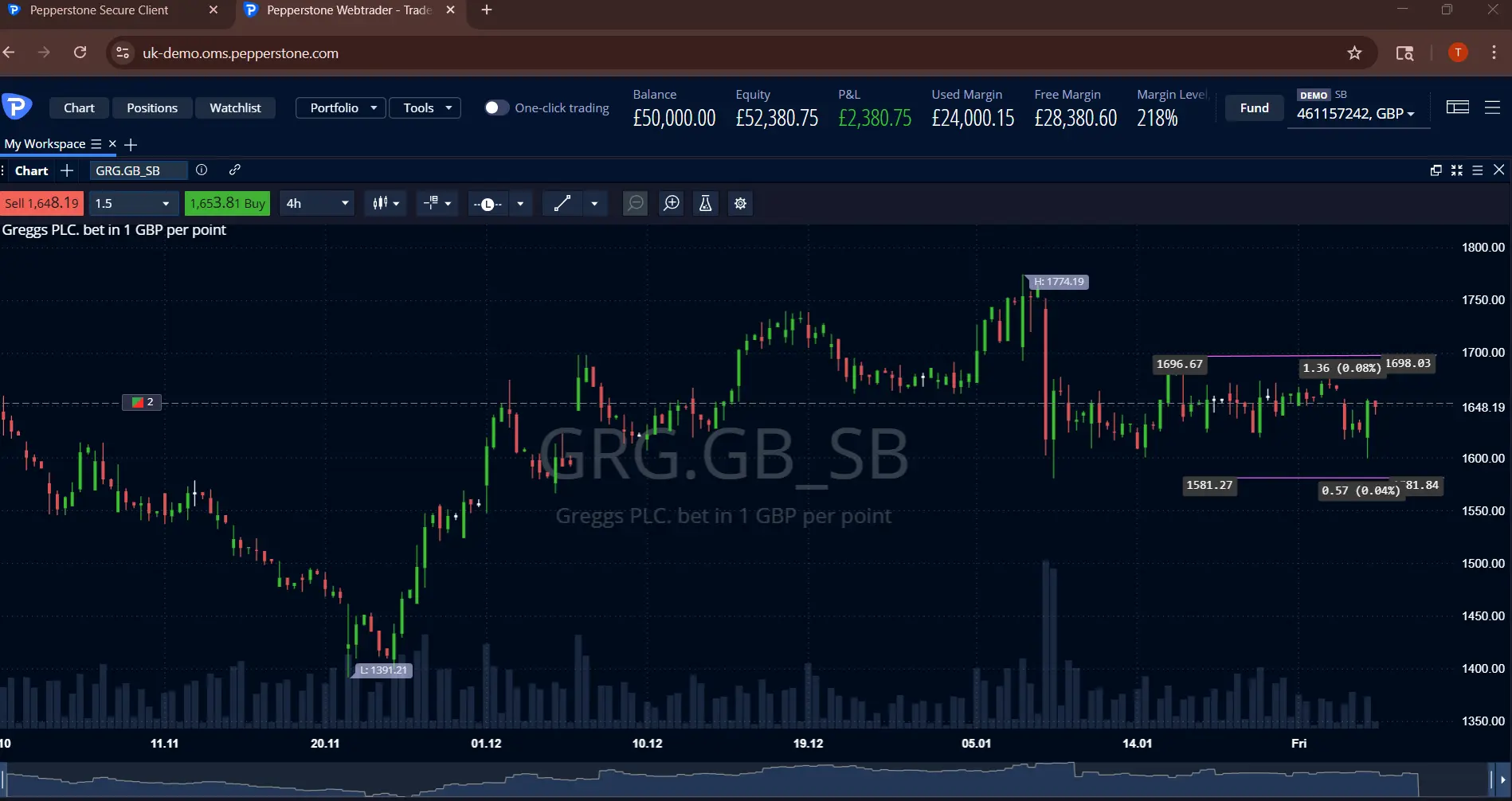Switch the panel layout icon in header
Image resolution: width=1512 pixels, height=801 pixels.
[x=1457, y=107]
